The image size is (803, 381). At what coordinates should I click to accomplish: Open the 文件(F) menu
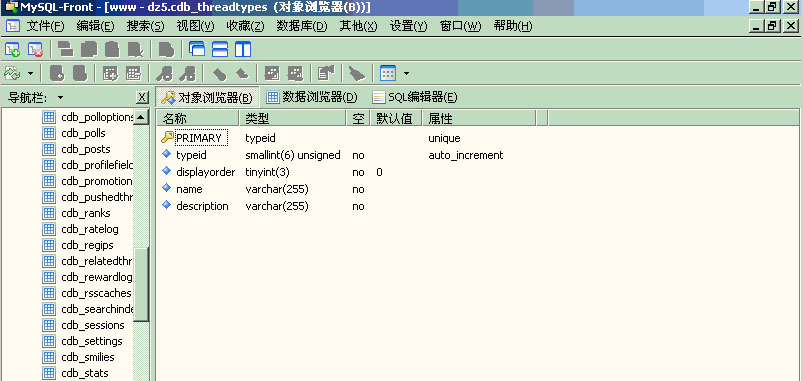coord(46,26)
